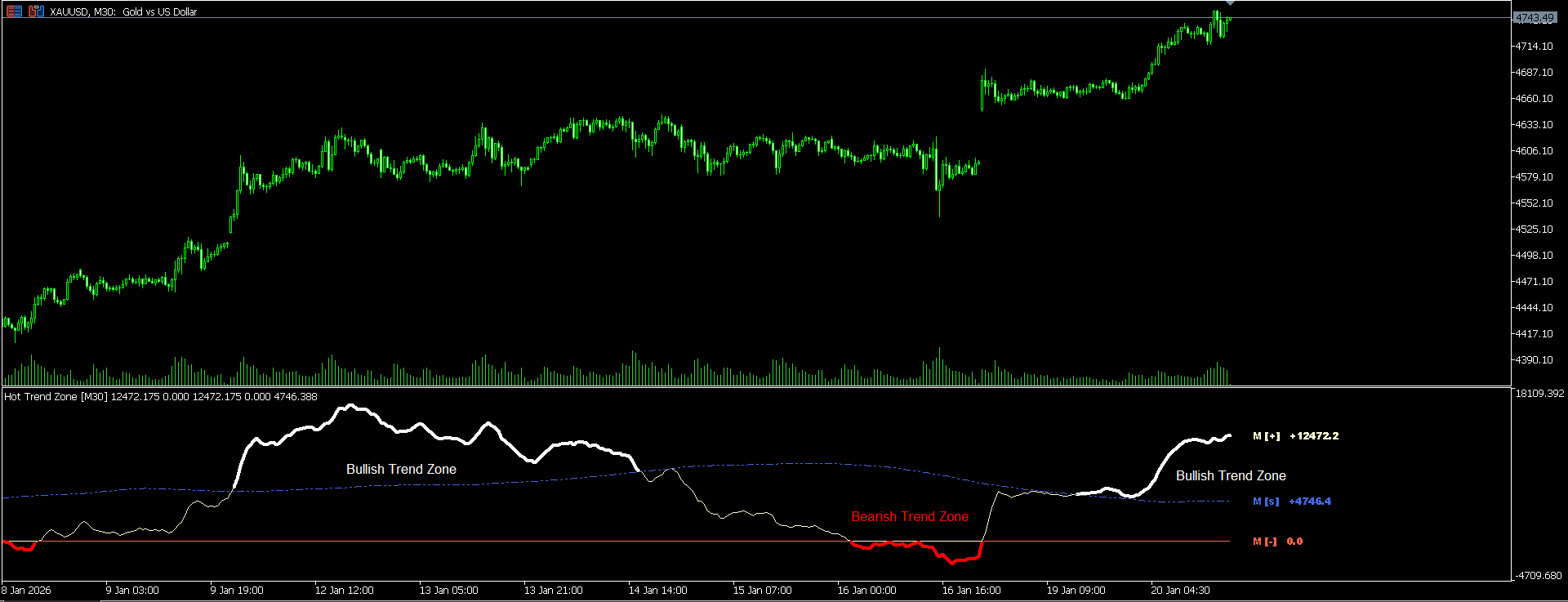
Task: Click the highlighted current price 4743.49 label
Action: 1535,18
